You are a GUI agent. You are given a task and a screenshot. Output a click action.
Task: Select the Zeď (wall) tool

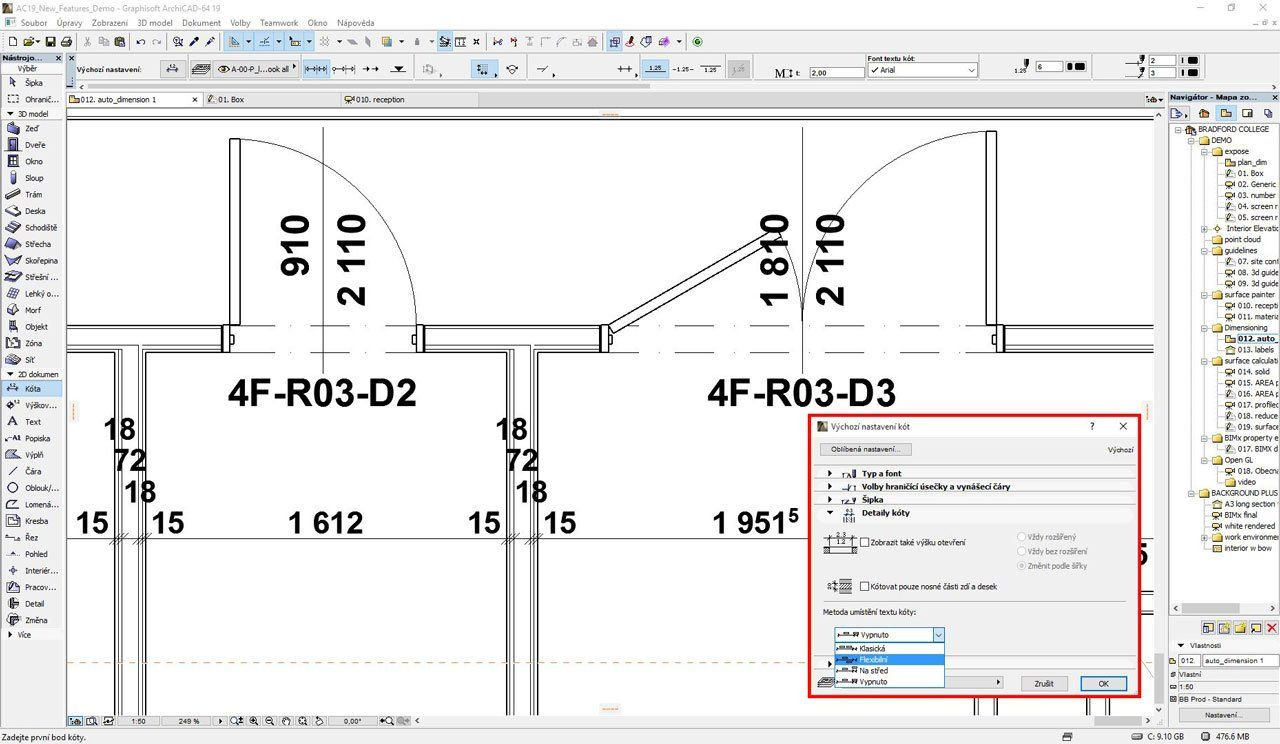click(33, 128)
